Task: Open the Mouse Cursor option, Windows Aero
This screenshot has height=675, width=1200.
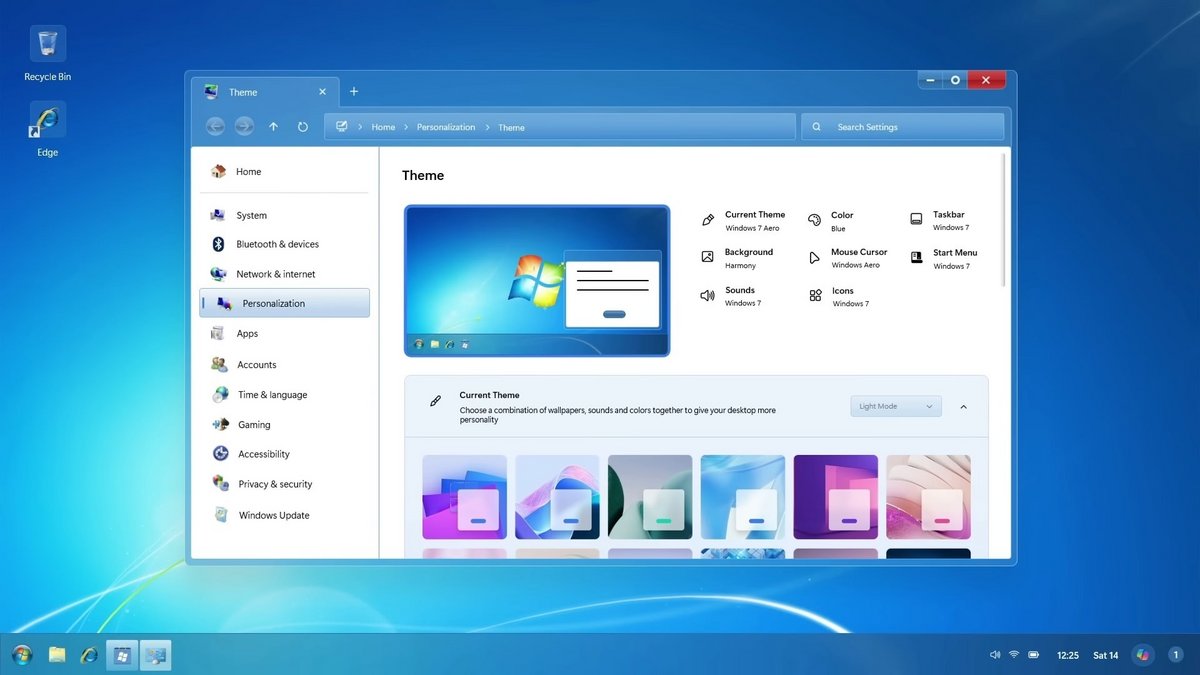Action: point(848,258)
